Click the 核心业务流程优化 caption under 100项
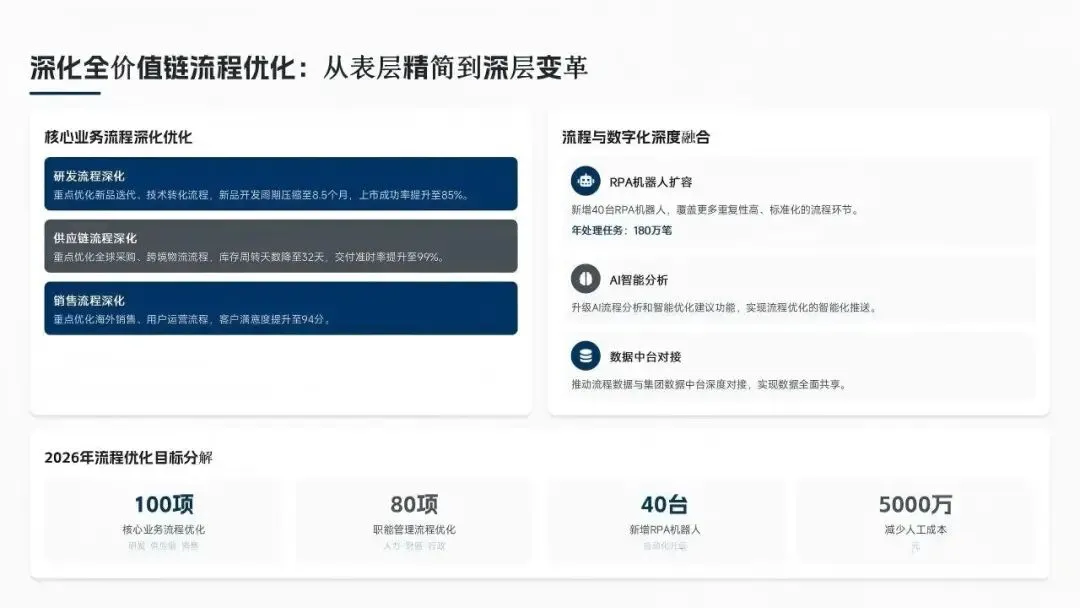The width and height of the screenshot is (1080, 608). (x=163, y=530)
